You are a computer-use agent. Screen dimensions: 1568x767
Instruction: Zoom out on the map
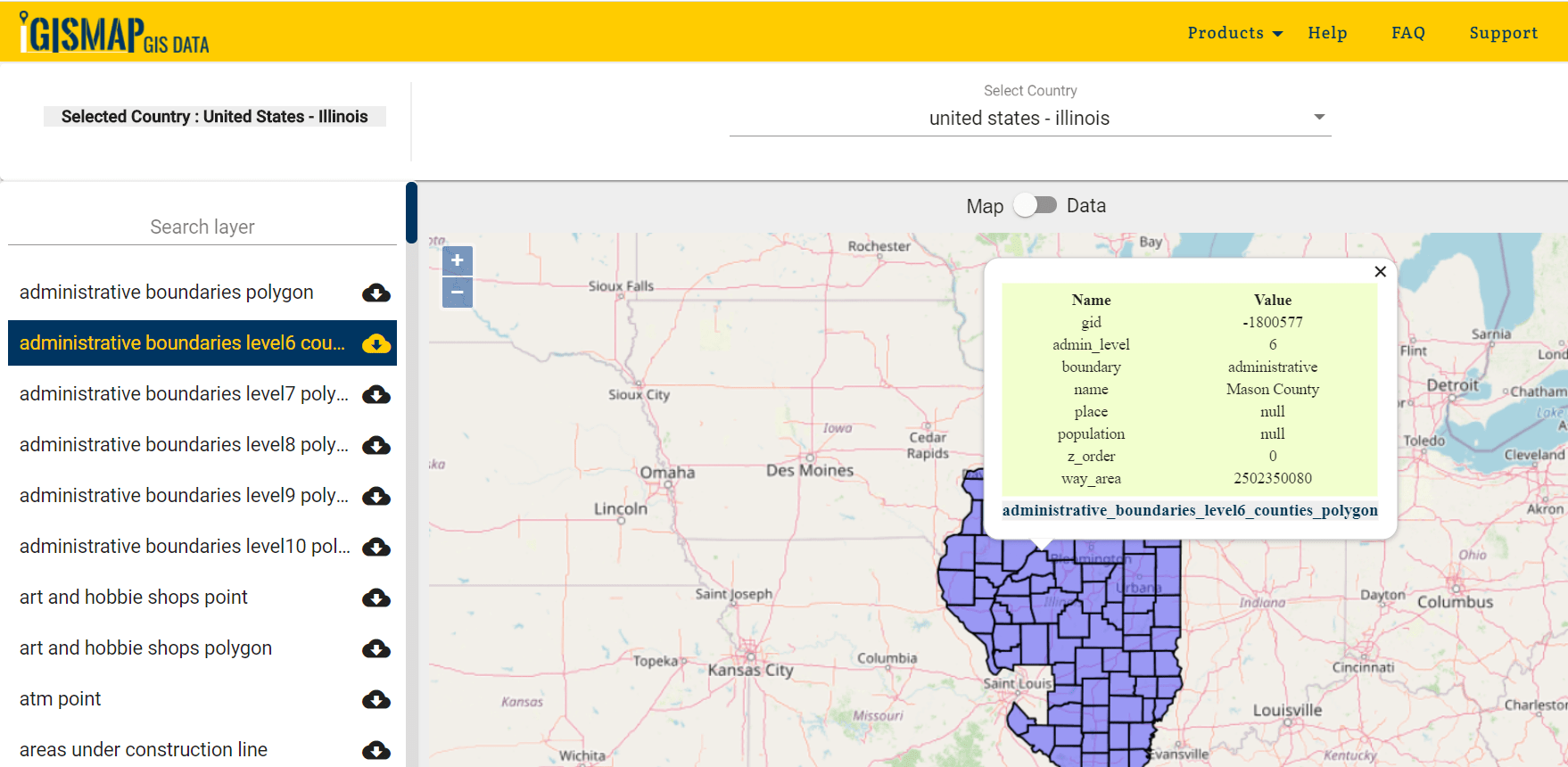click(x=458, y=292)
